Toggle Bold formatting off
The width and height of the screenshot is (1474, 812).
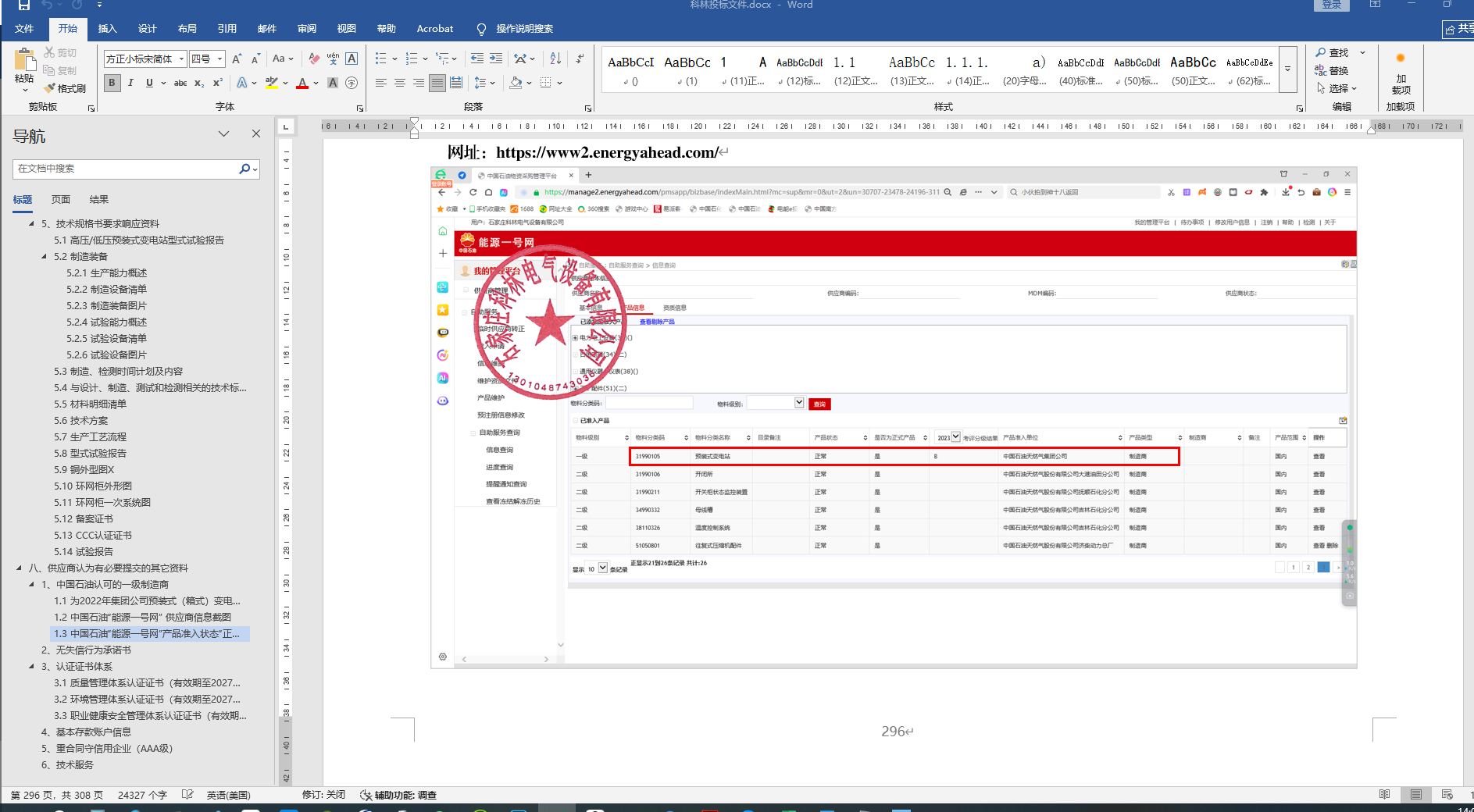click(x=112, y=83)
